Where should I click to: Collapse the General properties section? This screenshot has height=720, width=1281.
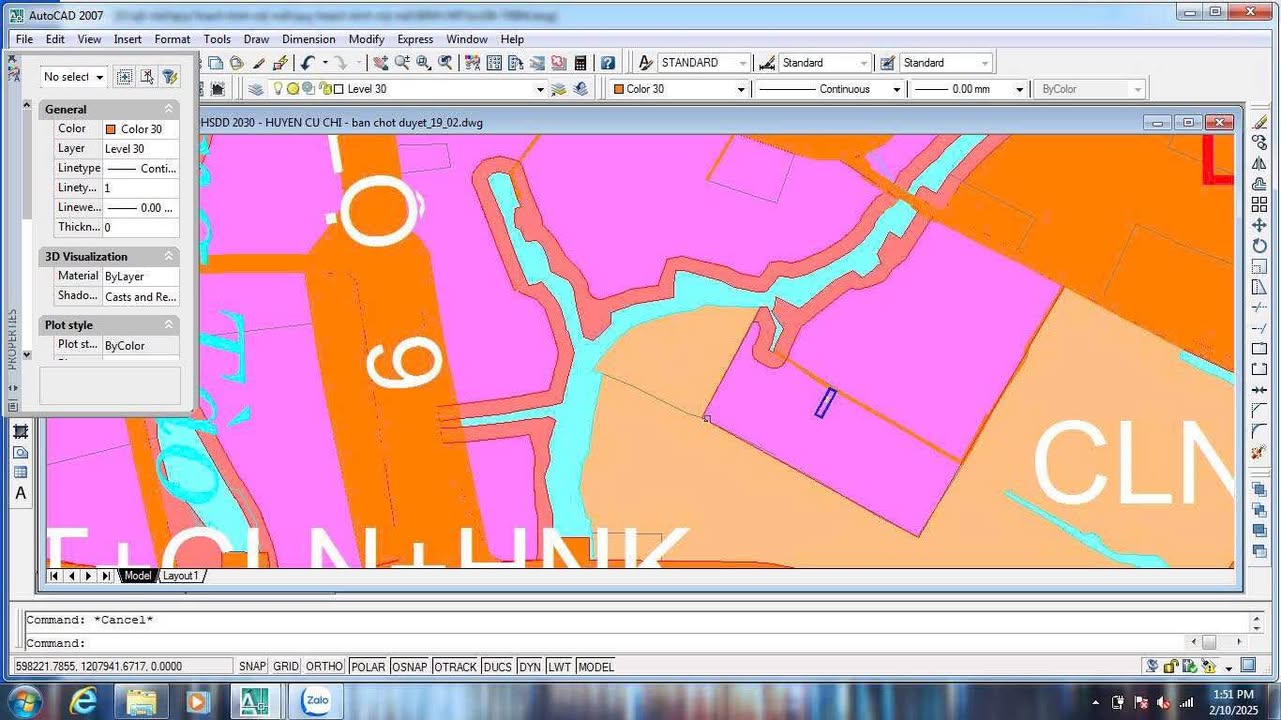tap(169, 109)
